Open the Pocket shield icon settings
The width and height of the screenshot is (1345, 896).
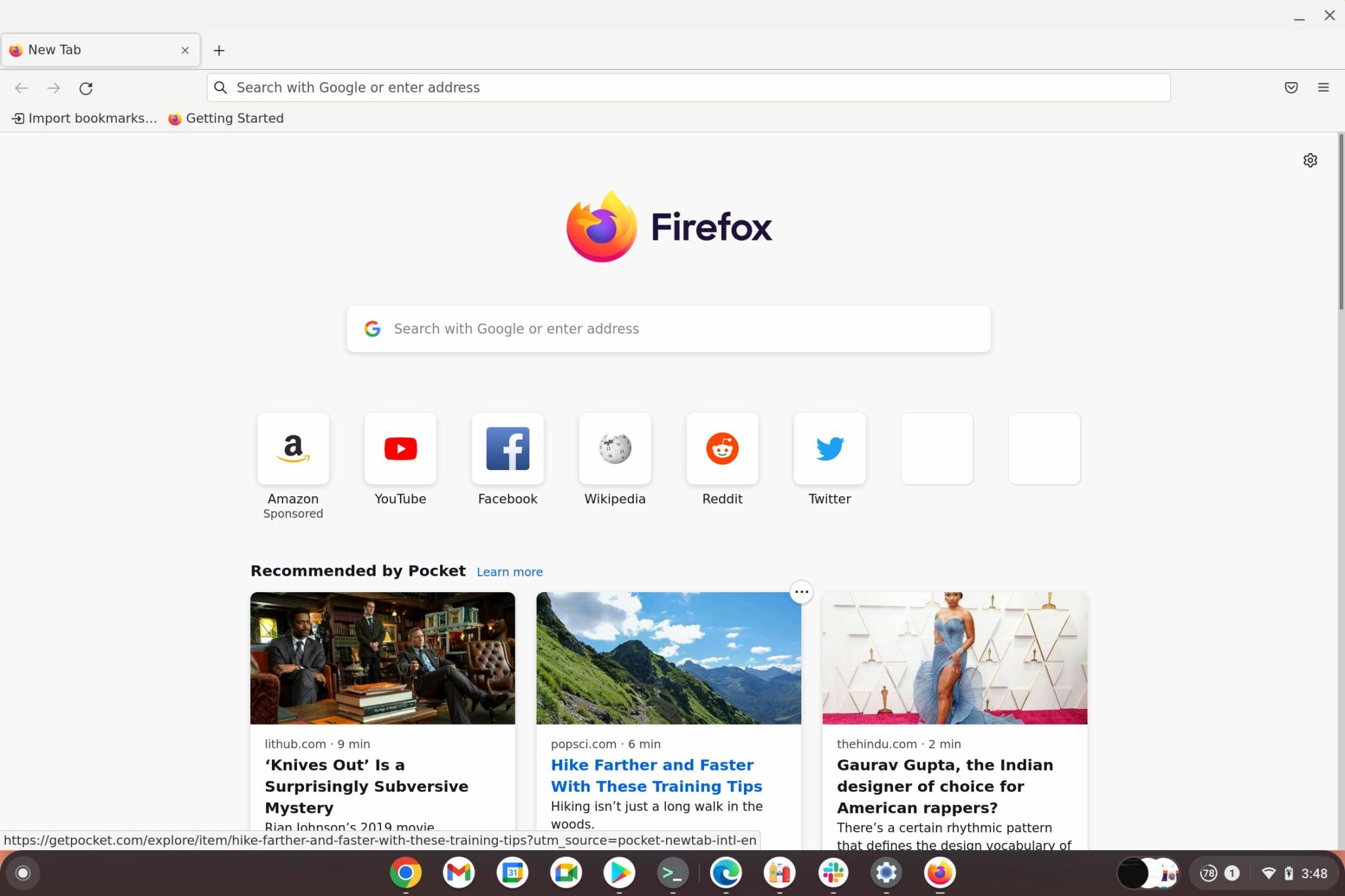click(x=1291, y=87)
